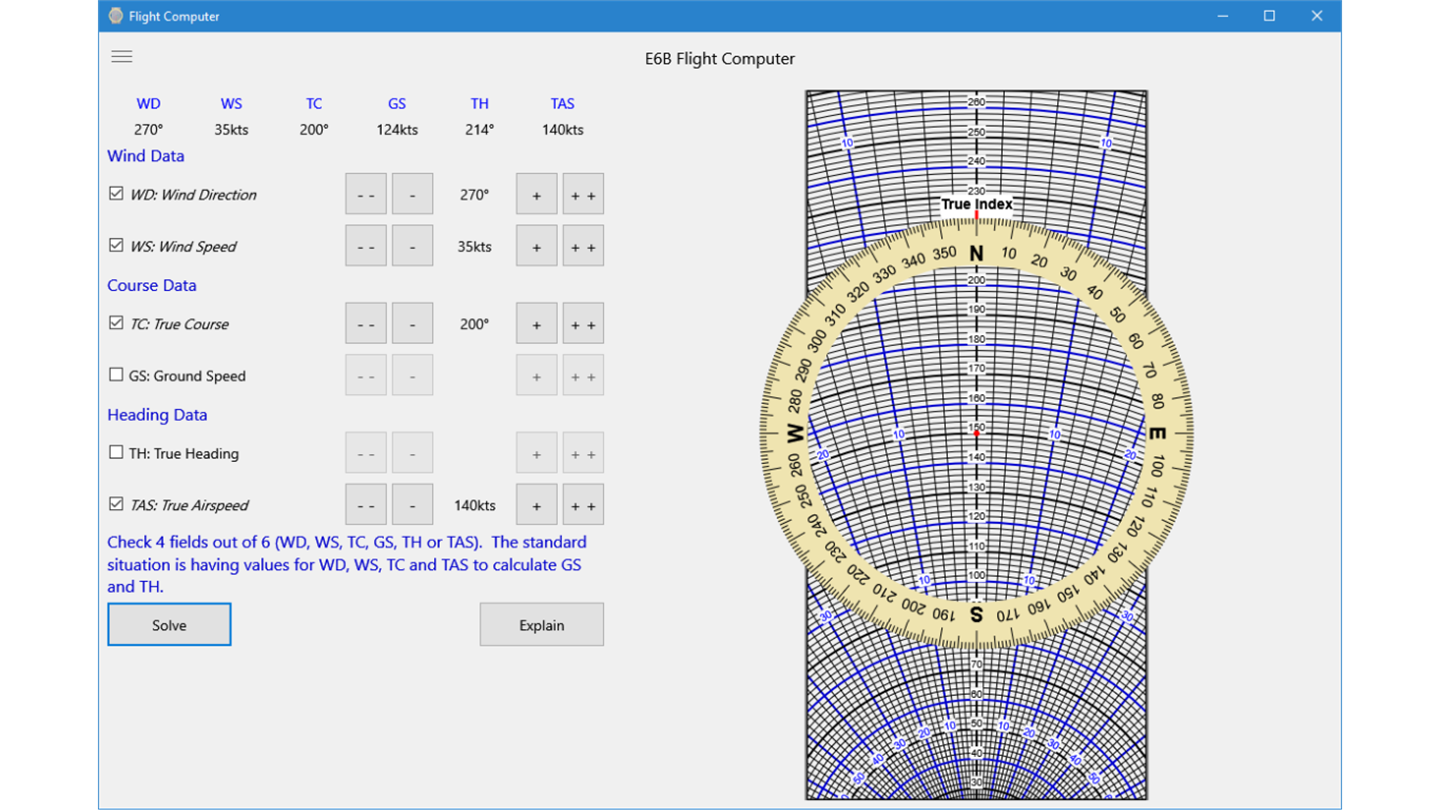Image resolution: width=1440 pixels, height=810 pixels.
Task: Increase Wind Speed by large step (+ +)
Action: tap(583, 246)
